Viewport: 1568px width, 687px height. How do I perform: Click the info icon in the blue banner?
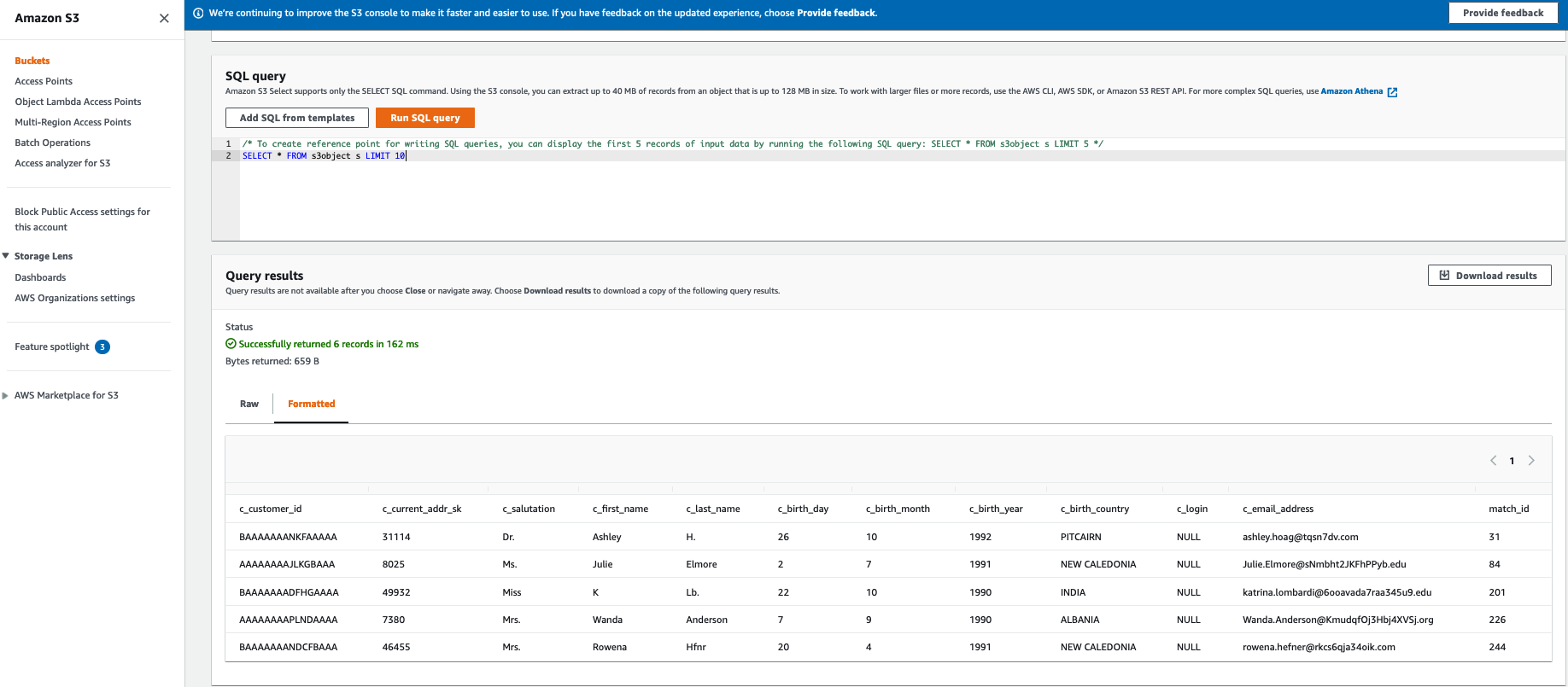pyautogui.click(x=198, y=13)
